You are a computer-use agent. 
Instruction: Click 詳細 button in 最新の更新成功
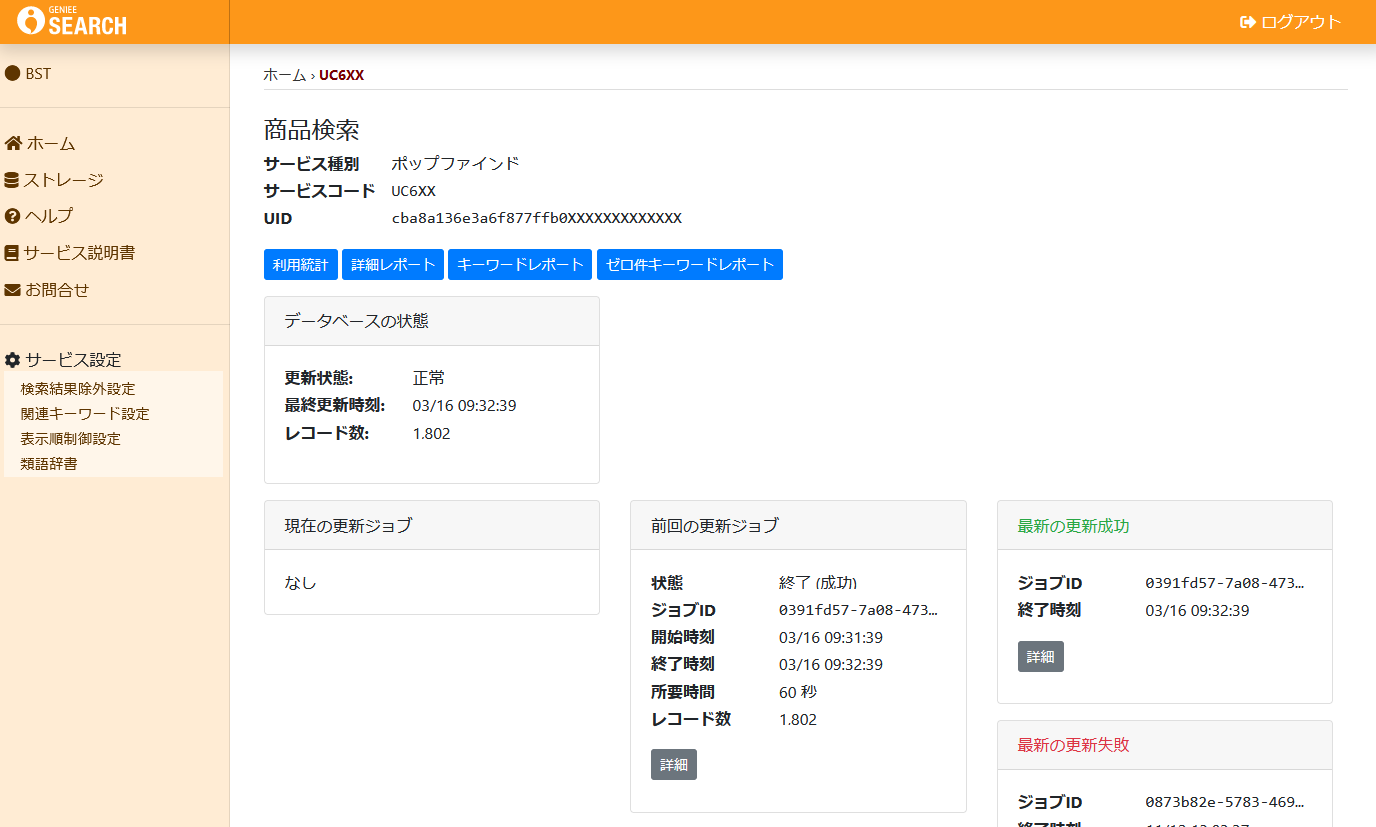point(1041,657)
